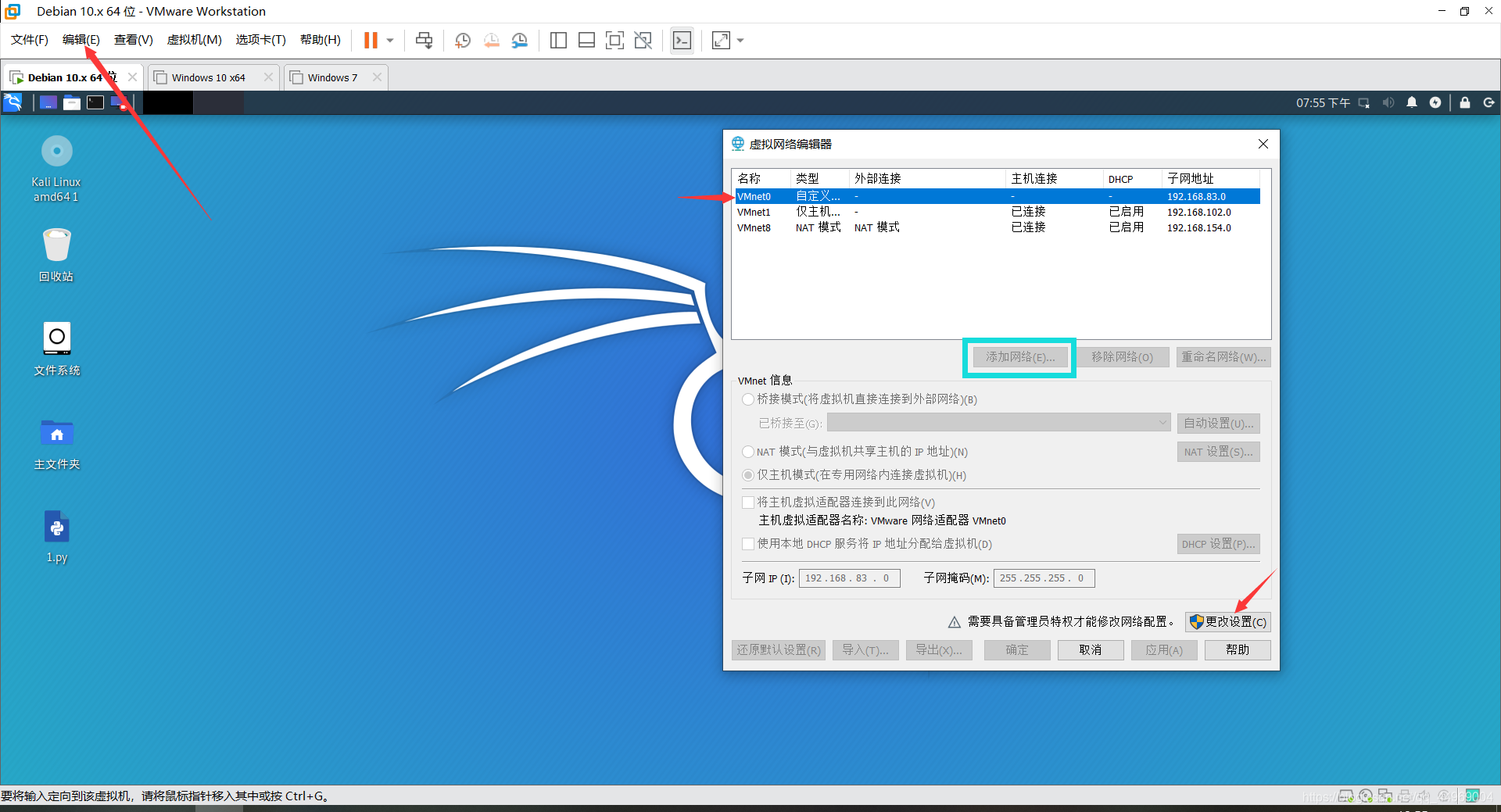The width and height of the screenshot is (1501, 812).
Task: Close the 虚拟网络编辑器 dialog
Action: 1263,144
